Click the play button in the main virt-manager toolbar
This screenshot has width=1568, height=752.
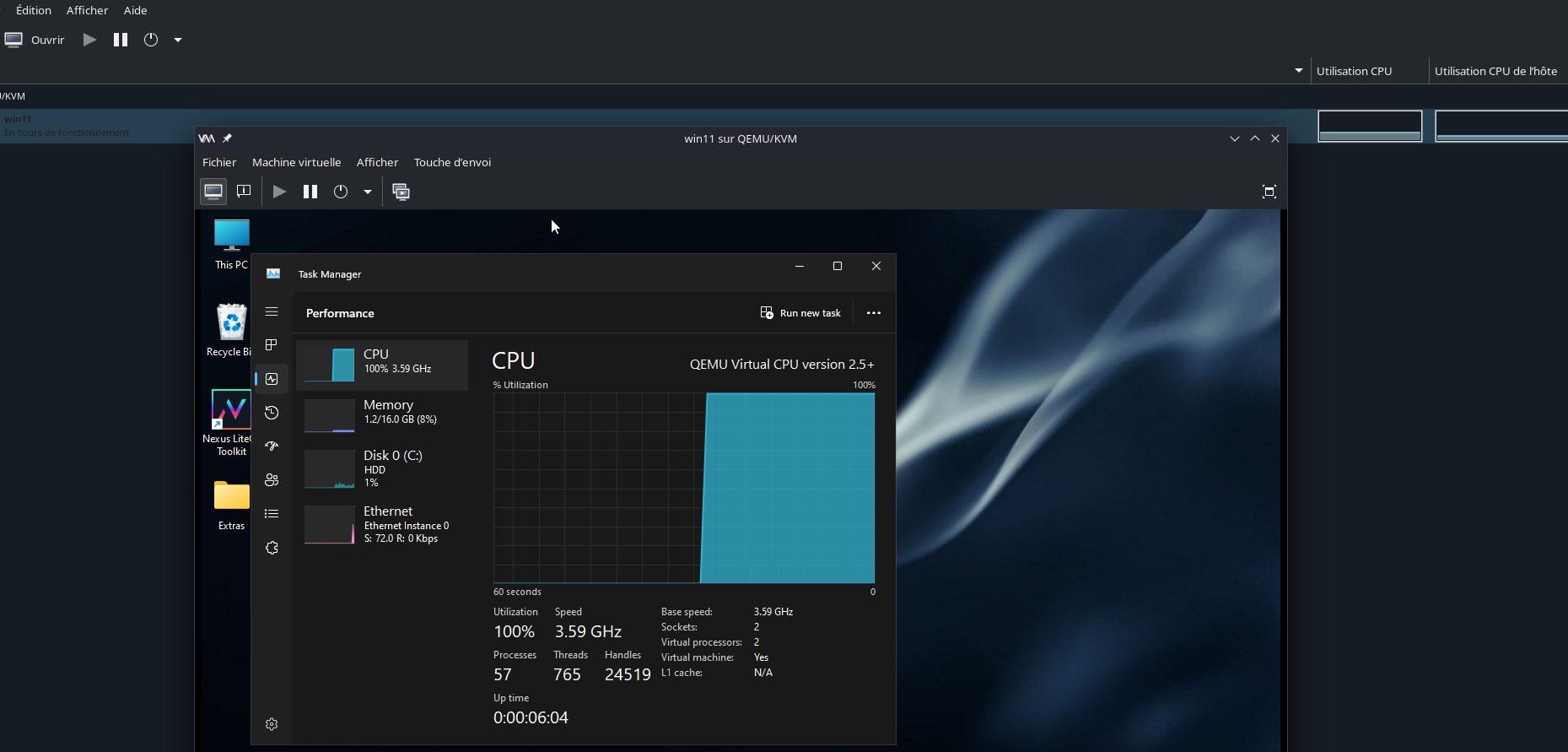point(89,40)
